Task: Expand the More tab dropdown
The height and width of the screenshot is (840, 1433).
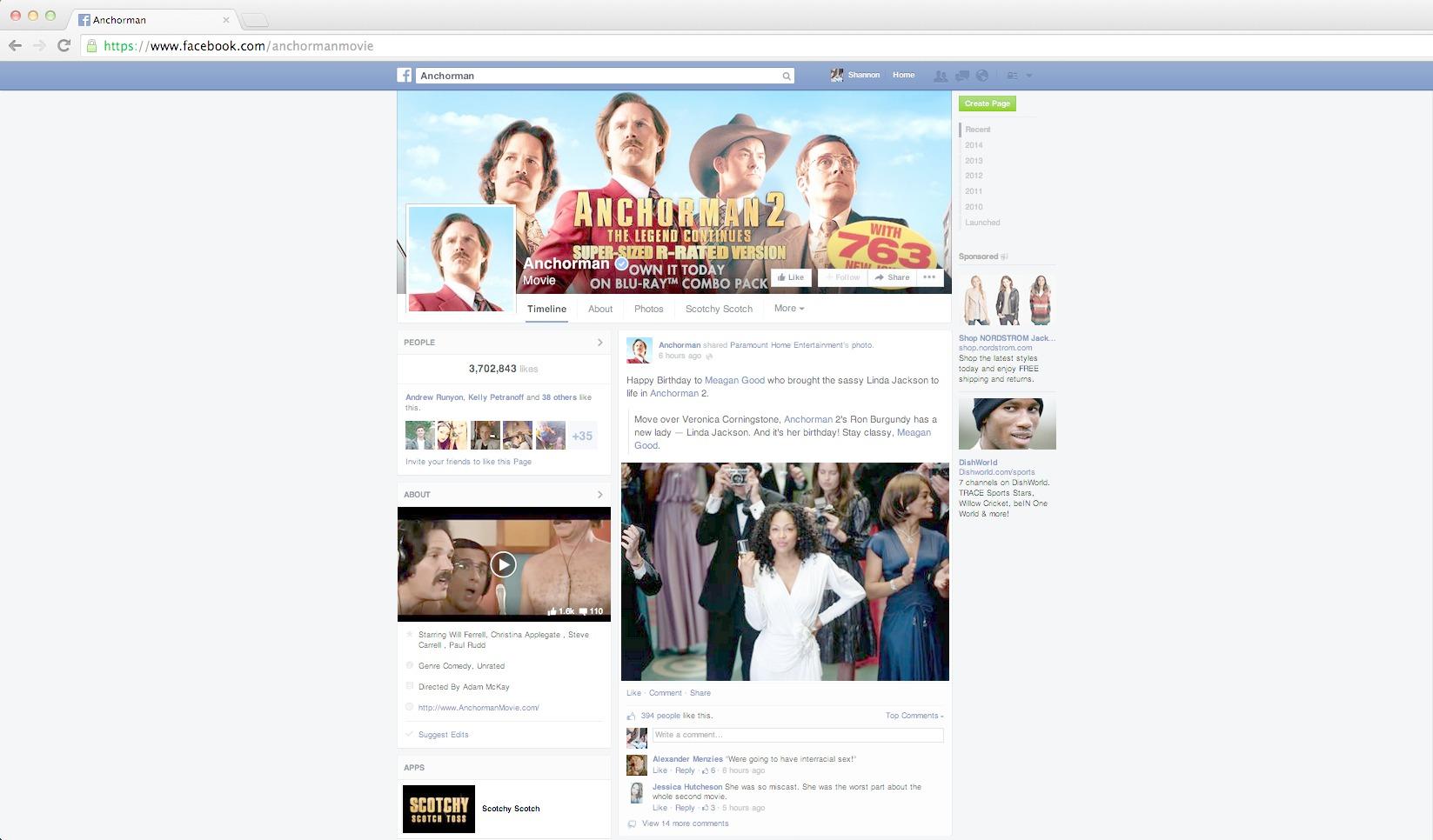Action: [789, 309]
